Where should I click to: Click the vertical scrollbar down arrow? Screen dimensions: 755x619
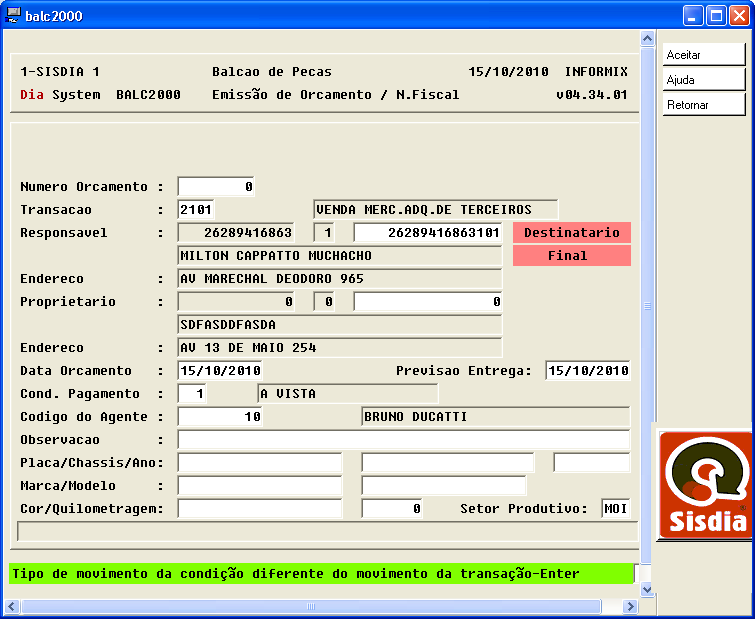[647, 589]
